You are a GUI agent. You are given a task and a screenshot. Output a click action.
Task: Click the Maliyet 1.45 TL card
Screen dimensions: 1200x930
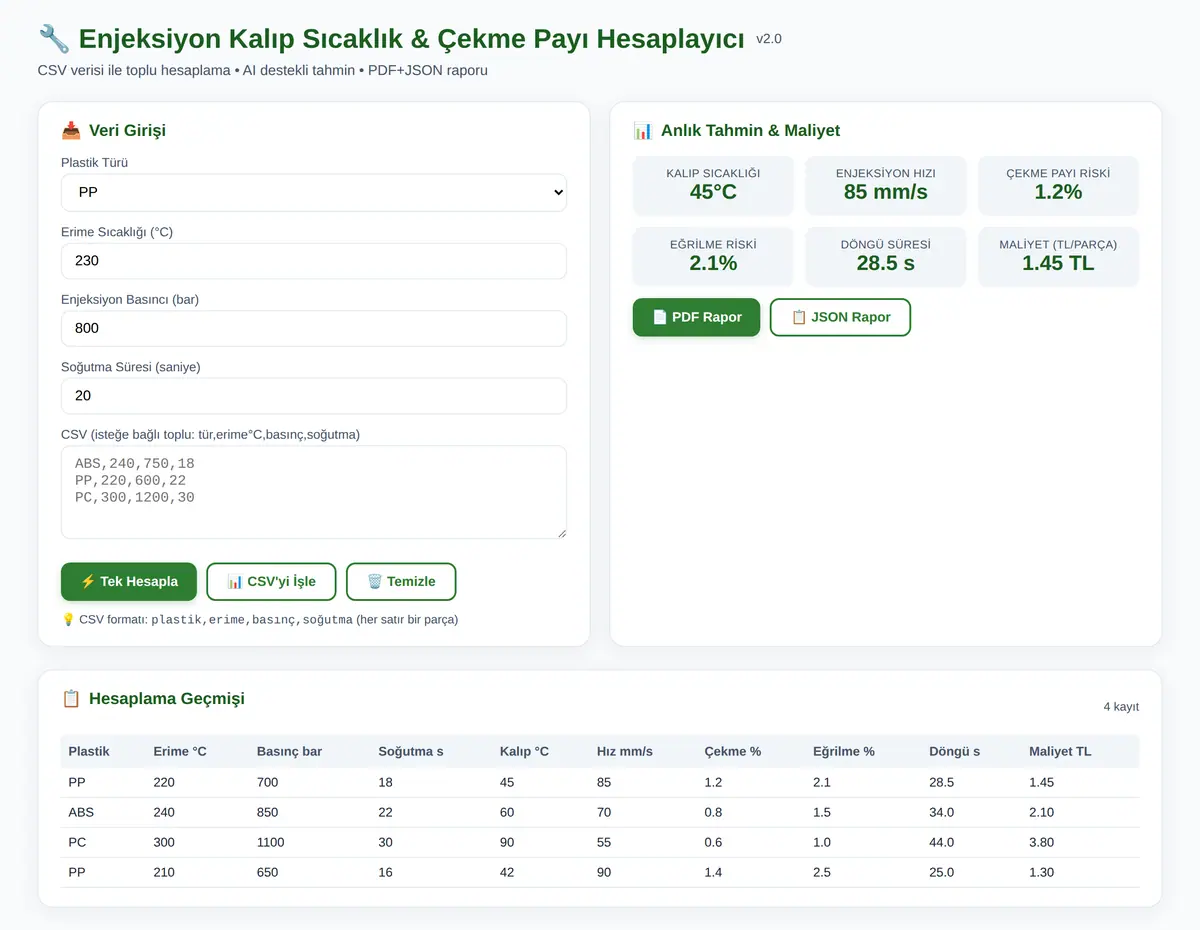(1058, 257)
